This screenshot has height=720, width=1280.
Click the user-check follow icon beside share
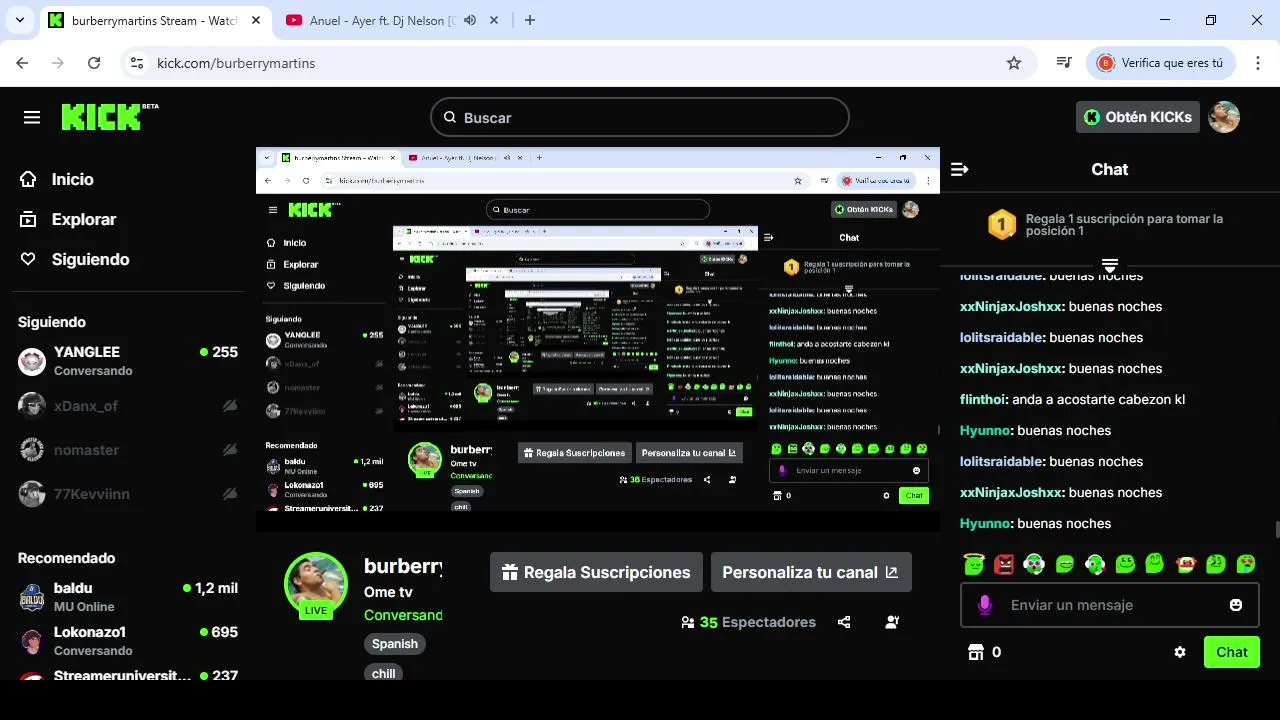[893, 622]
